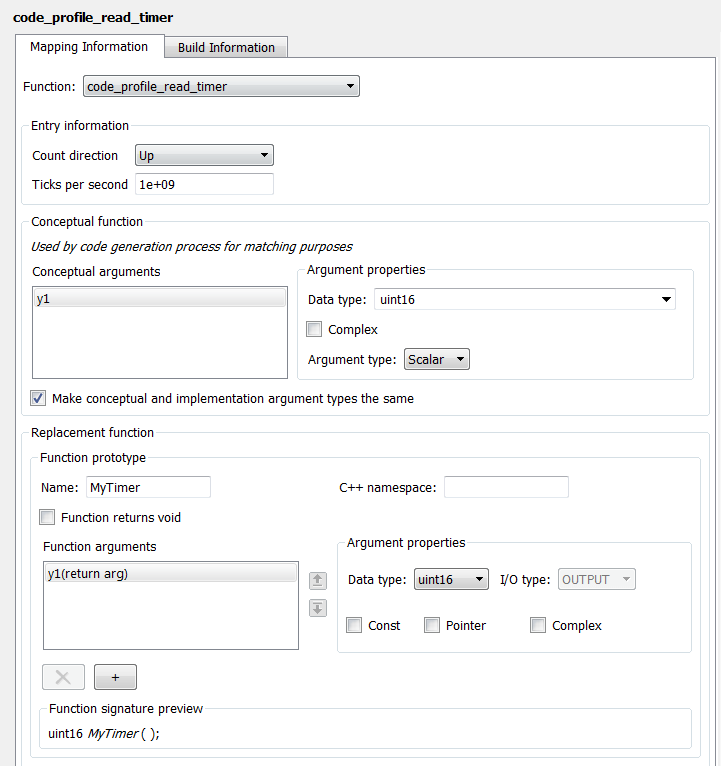This screenshot has height=766, width=721.
Task: Enable the Pointer checkbox
Action: pos(432,625)
